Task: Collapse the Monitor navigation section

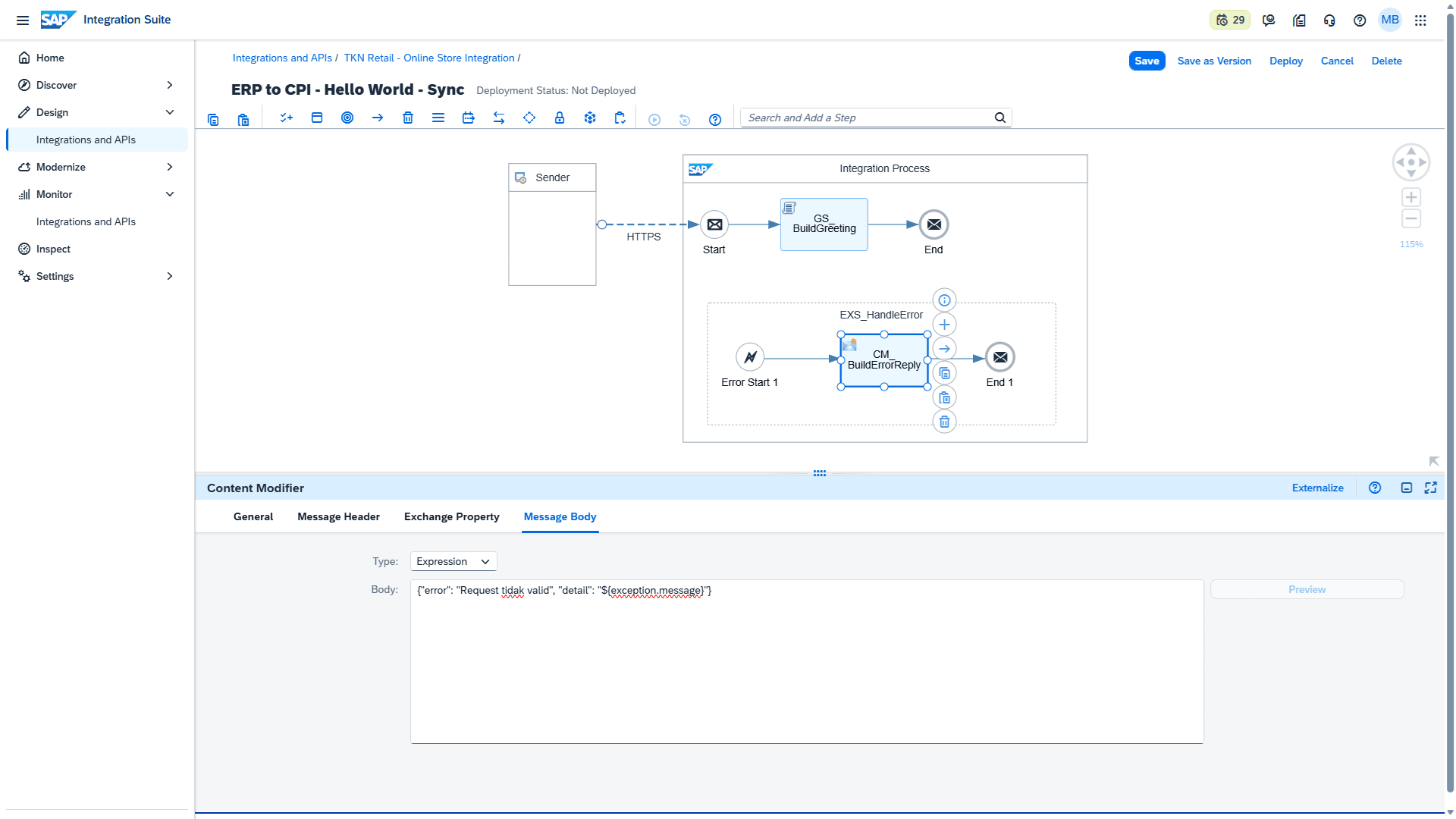Action: click(x=170, y=194)
